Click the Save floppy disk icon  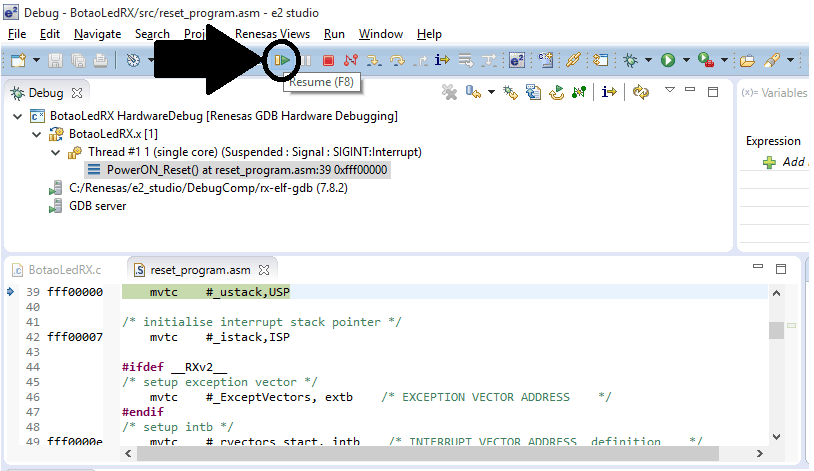56,61
